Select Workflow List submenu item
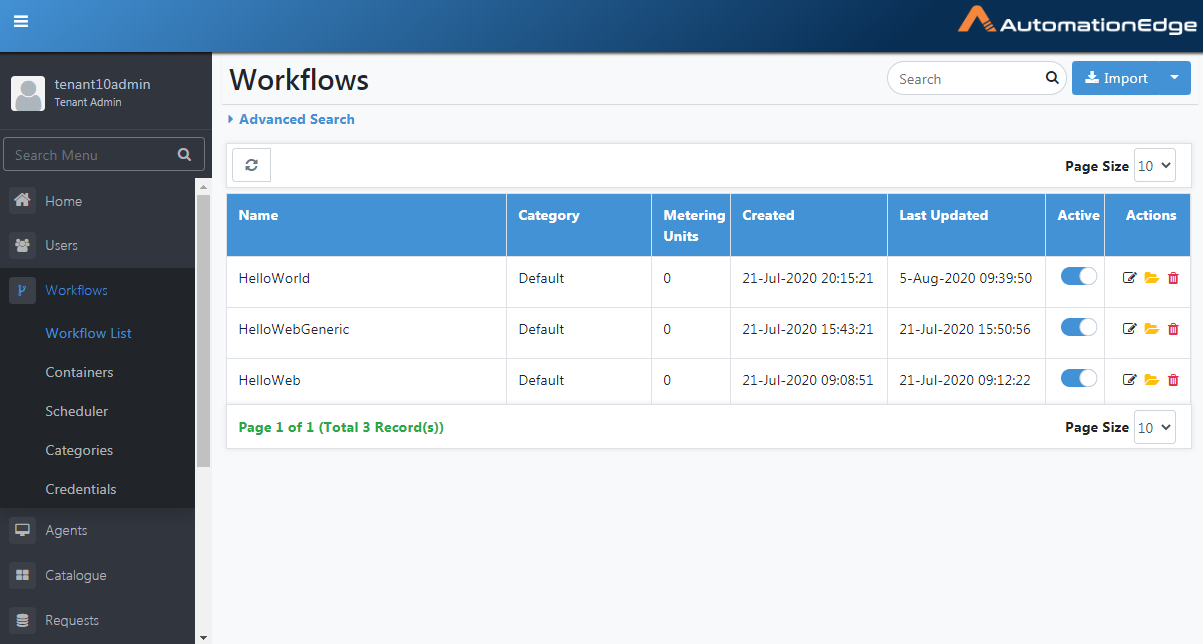Screen dimensions: 1203x644 coord(88,333)
